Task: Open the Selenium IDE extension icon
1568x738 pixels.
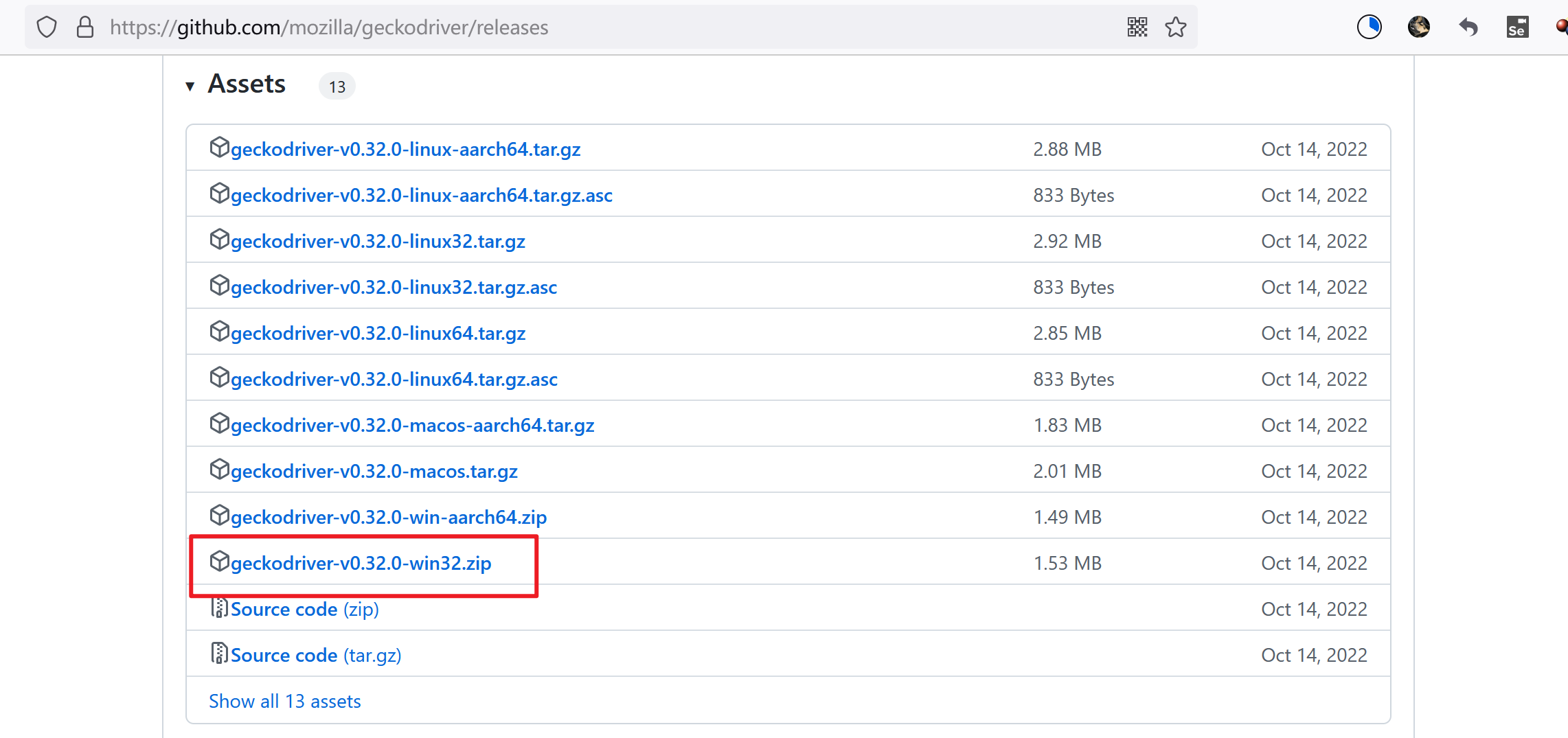Action: 1518,27
